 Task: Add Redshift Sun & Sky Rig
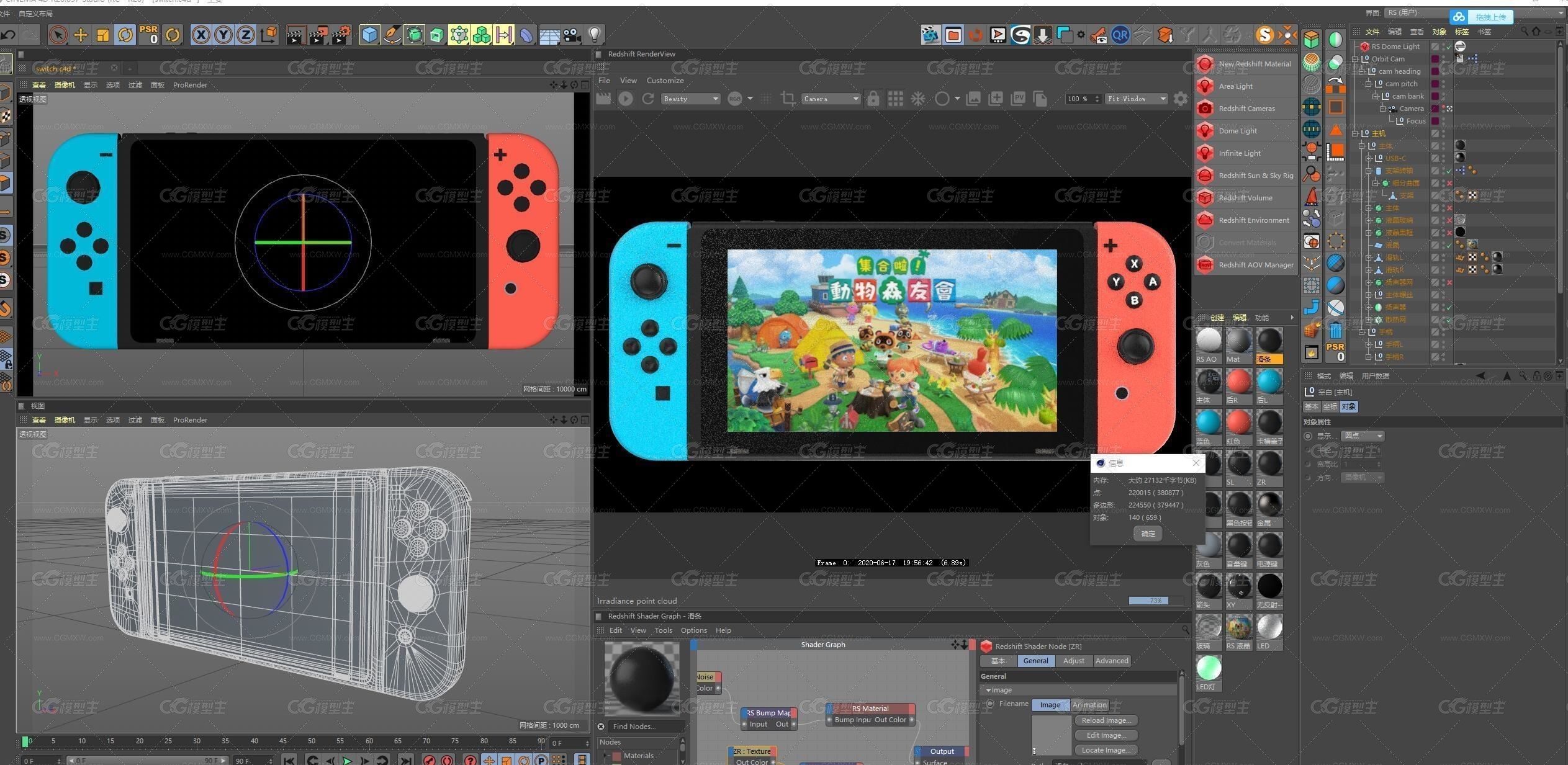pos(1246,176)
